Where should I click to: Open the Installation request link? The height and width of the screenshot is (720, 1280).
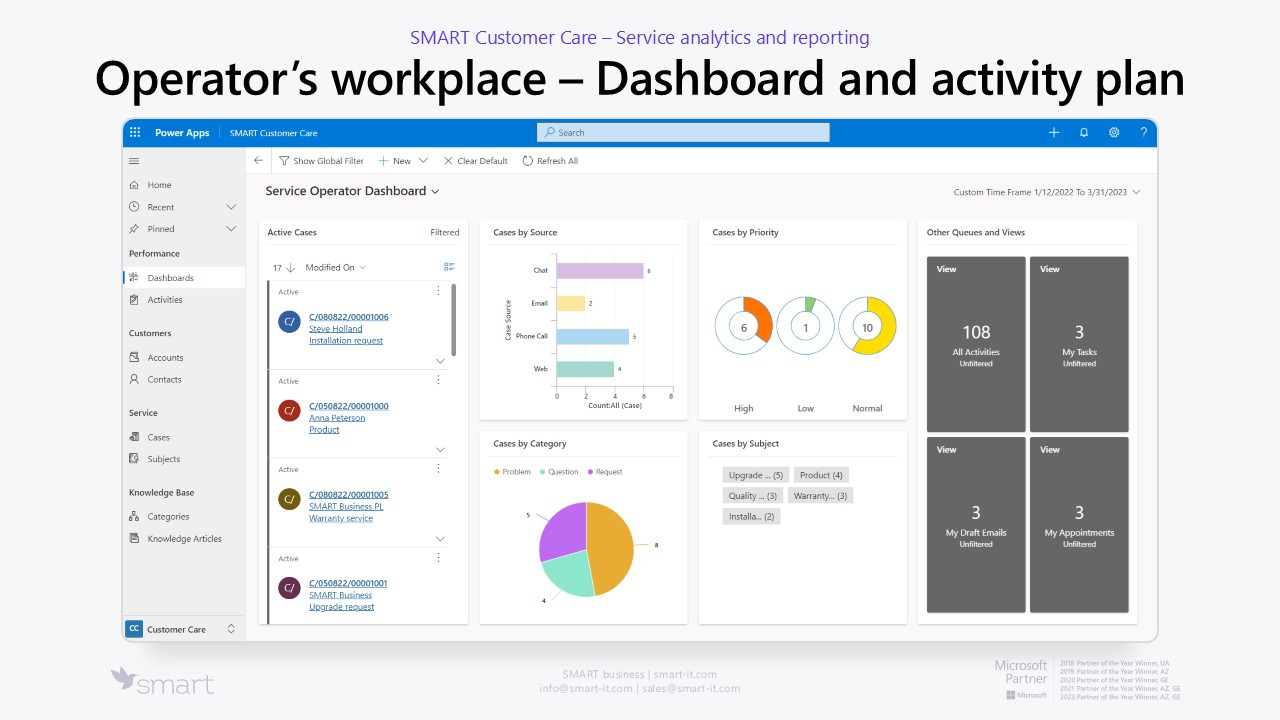(346, 341)
